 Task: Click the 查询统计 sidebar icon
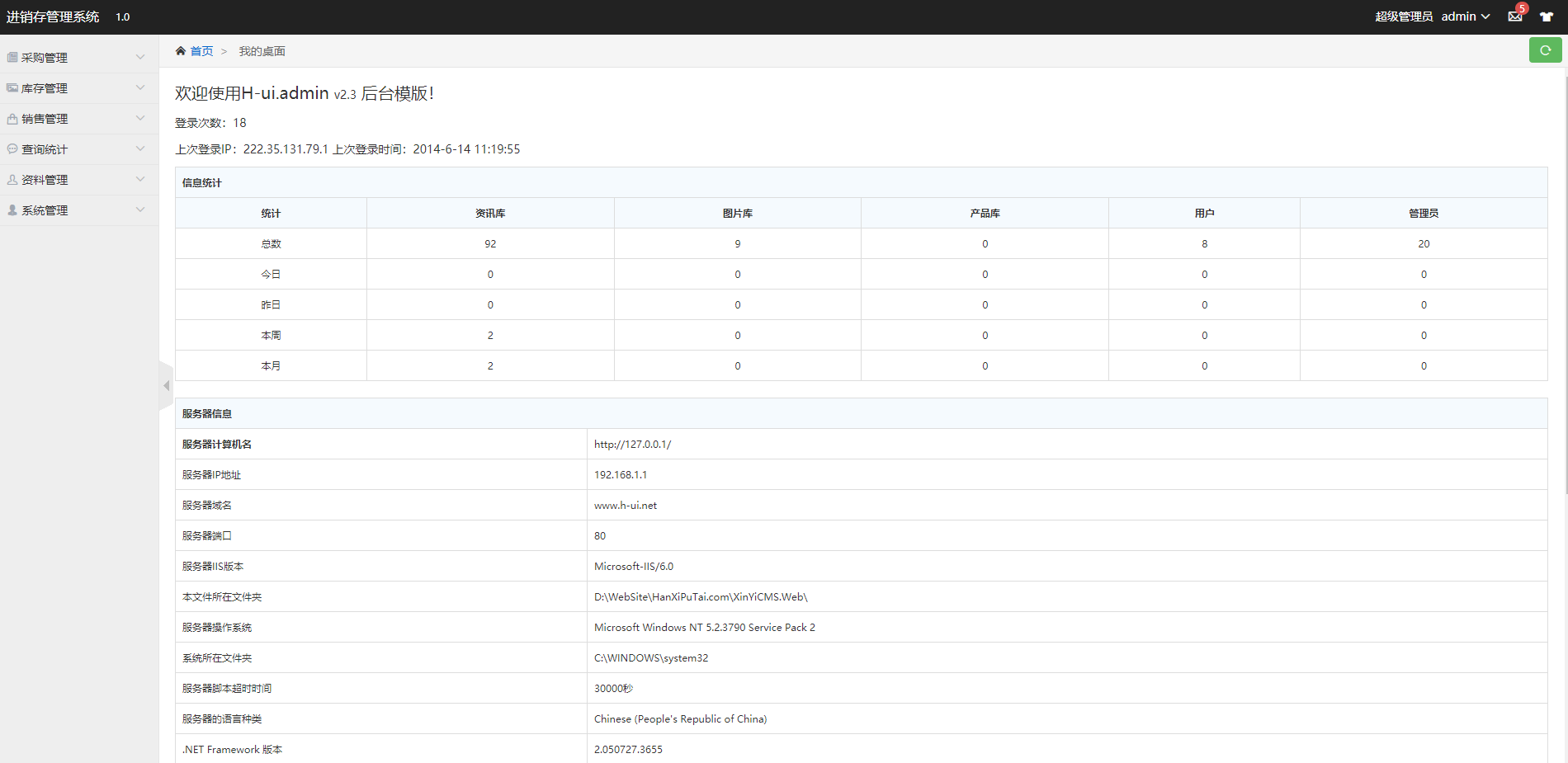tap(12, 148)
